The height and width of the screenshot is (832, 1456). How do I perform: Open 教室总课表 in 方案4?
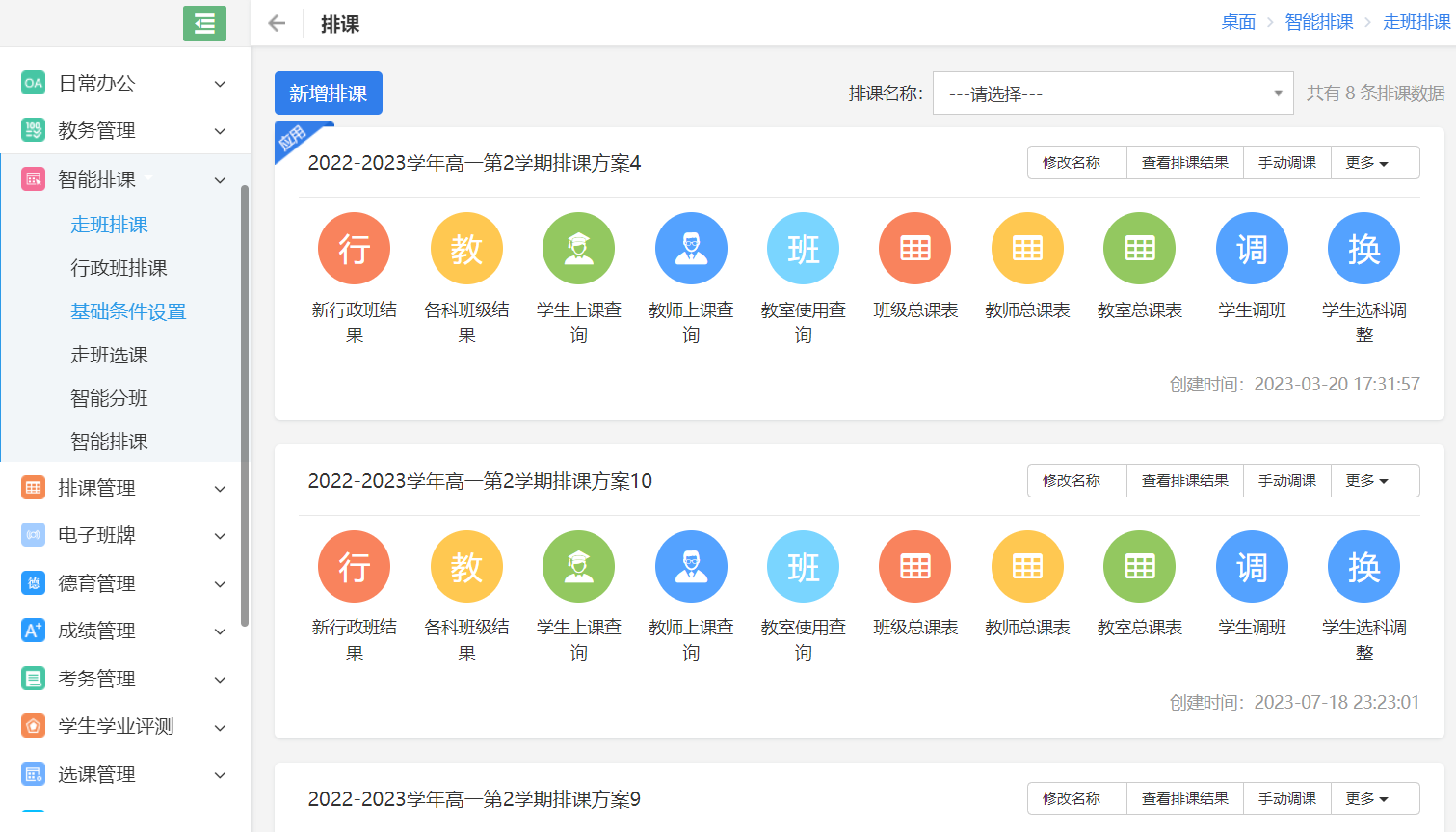click(x=1140, y=249)
